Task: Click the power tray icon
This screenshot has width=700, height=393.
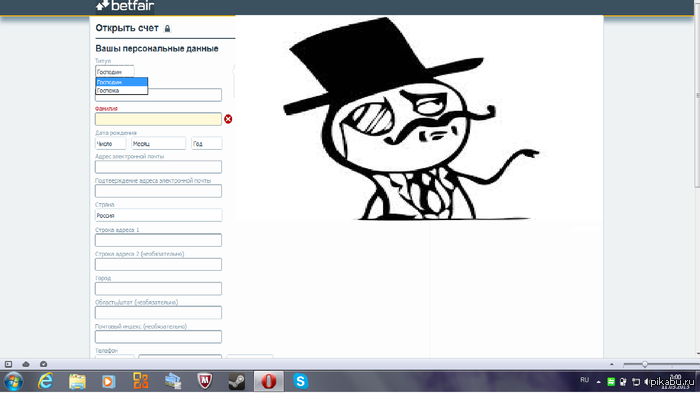Action: tap(623, 382)
